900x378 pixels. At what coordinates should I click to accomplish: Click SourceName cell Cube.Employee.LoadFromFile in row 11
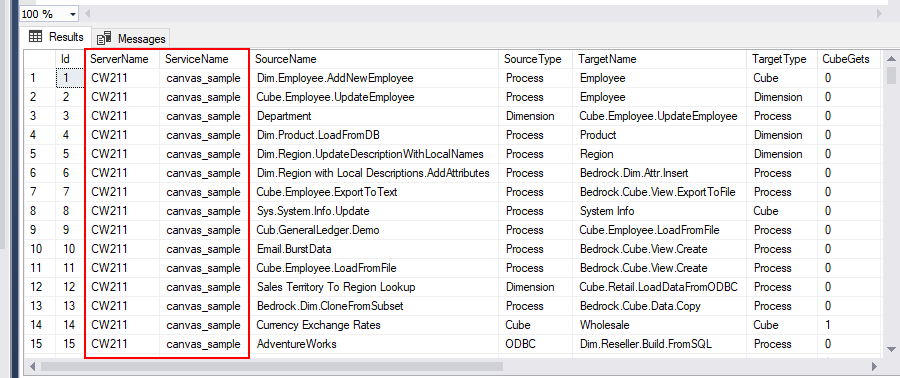pyautogui.click(x=375, y=268)
